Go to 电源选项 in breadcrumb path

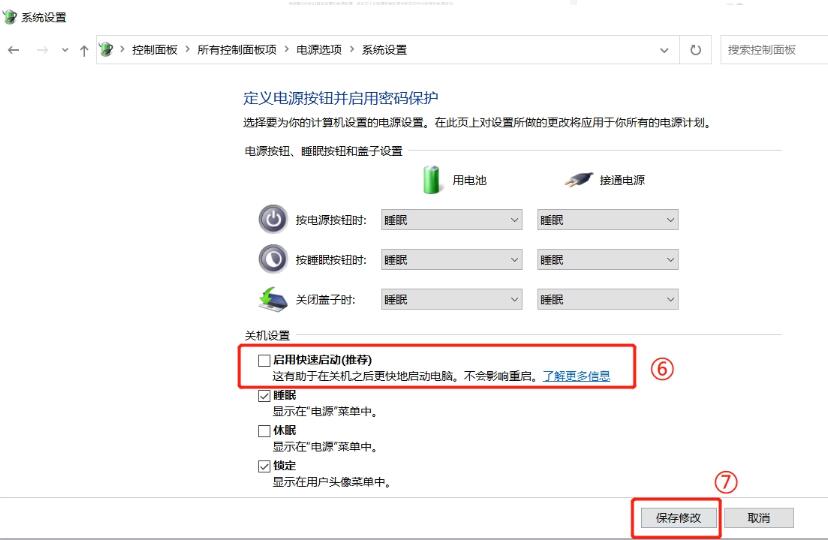tap(317, 50)
